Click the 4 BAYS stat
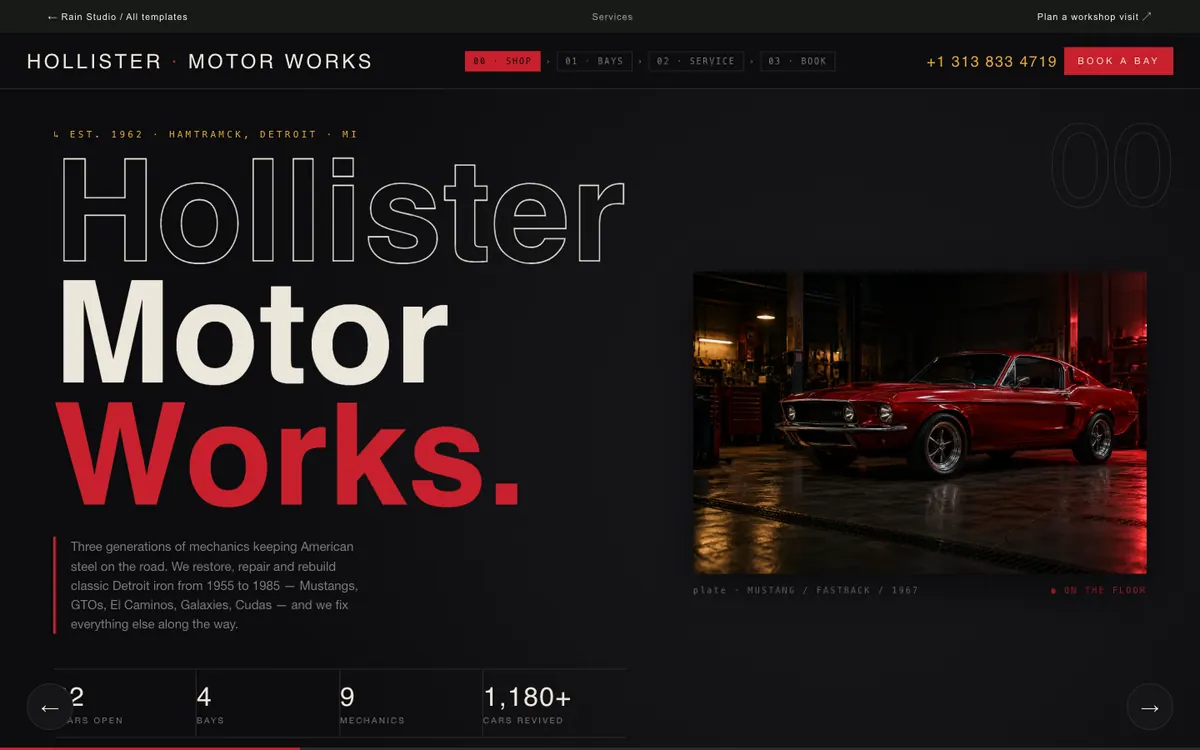The image size is (1200, 750). [267, 704]
